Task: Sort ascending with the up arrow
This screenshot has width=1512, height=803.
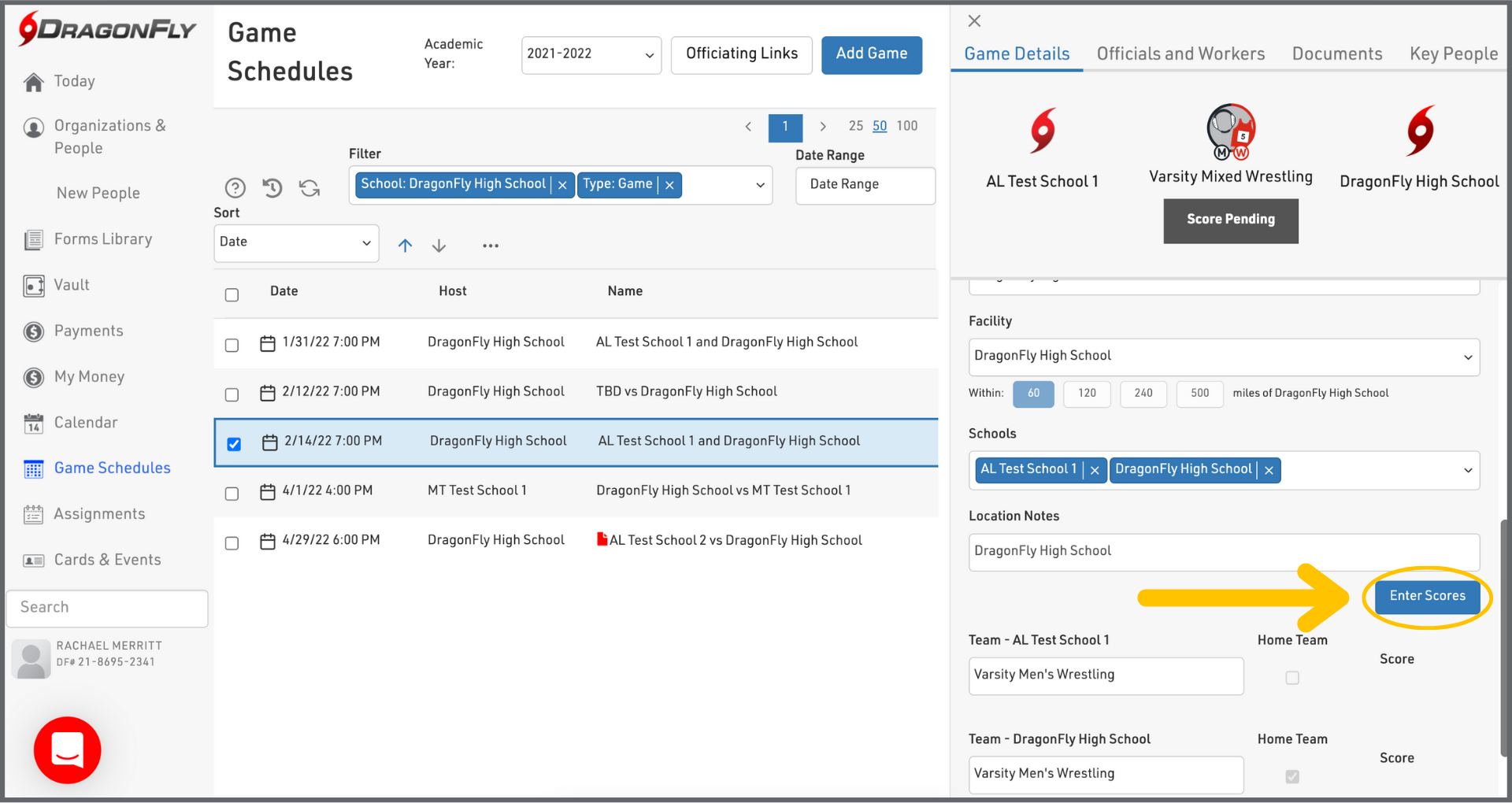Action: click(x=405, y=246)
